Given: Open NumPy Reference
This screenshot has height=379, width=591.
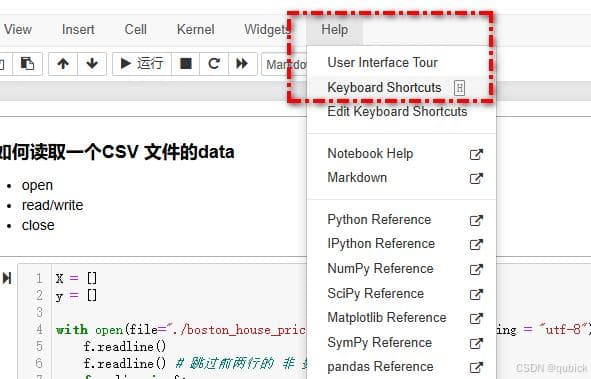Looking at the screenshot, I should coord(401,269).
